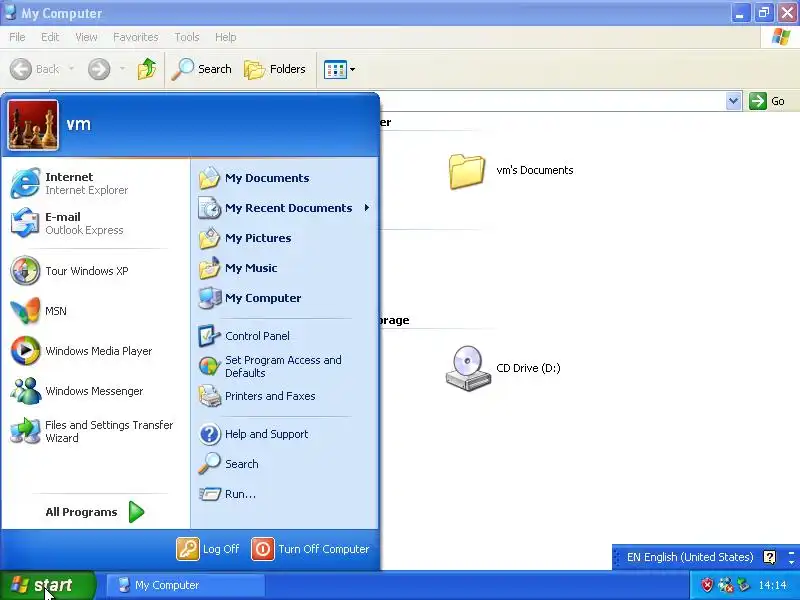Launch Outlook Express E-mail
Screen dimensions: 800x600
pos(95,223)
